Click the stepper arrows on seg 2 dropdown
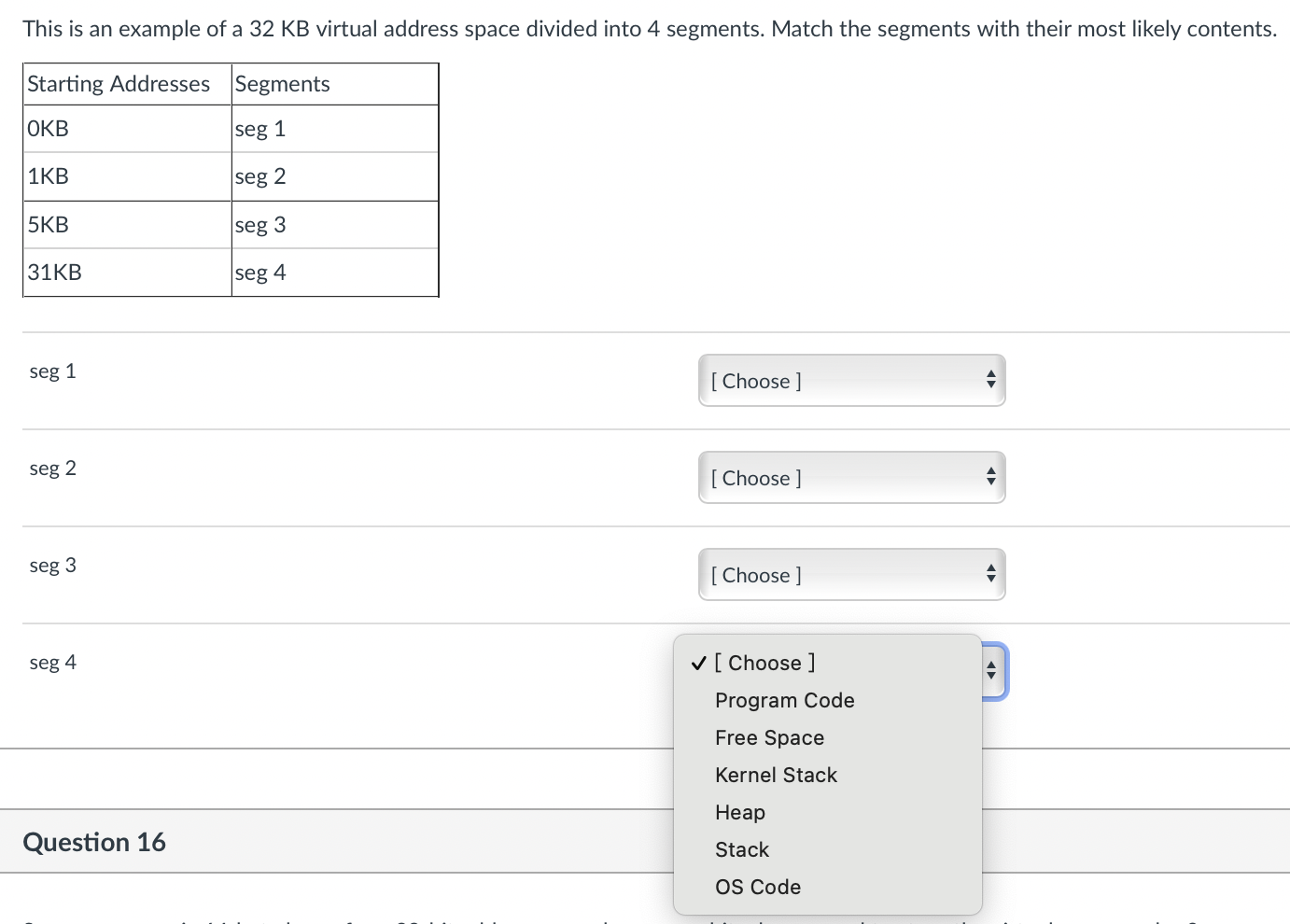The image size is (1290, 924). tap(990, 477)
